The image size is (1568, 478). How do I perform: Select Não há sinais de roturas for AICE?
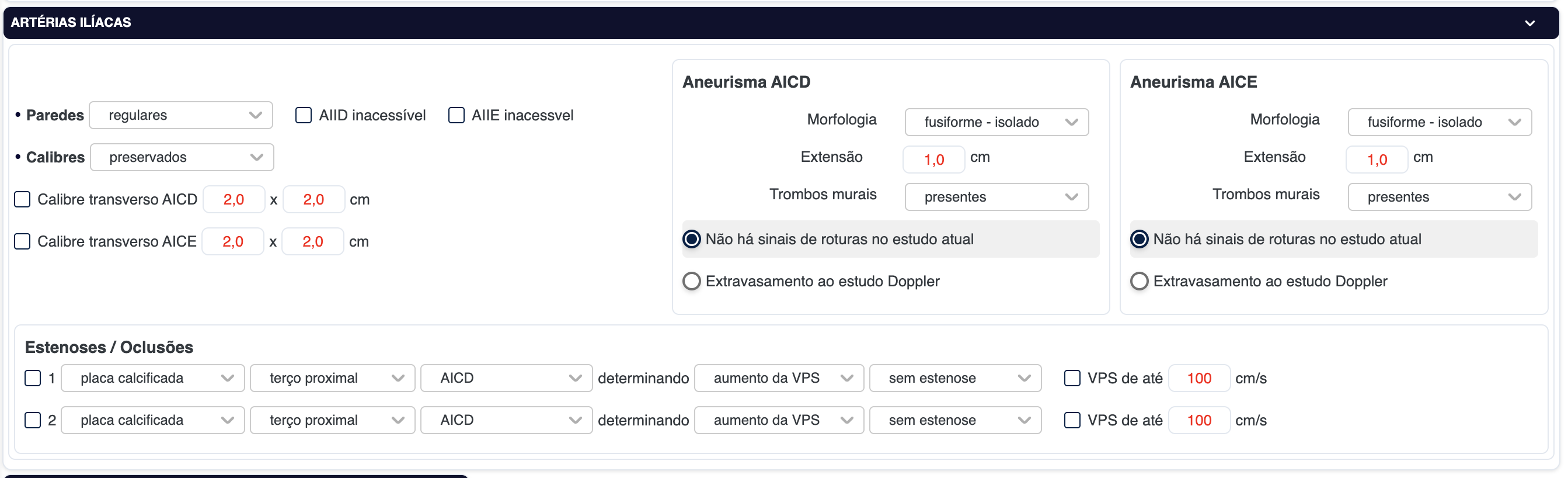click(x=1139, y=238)
